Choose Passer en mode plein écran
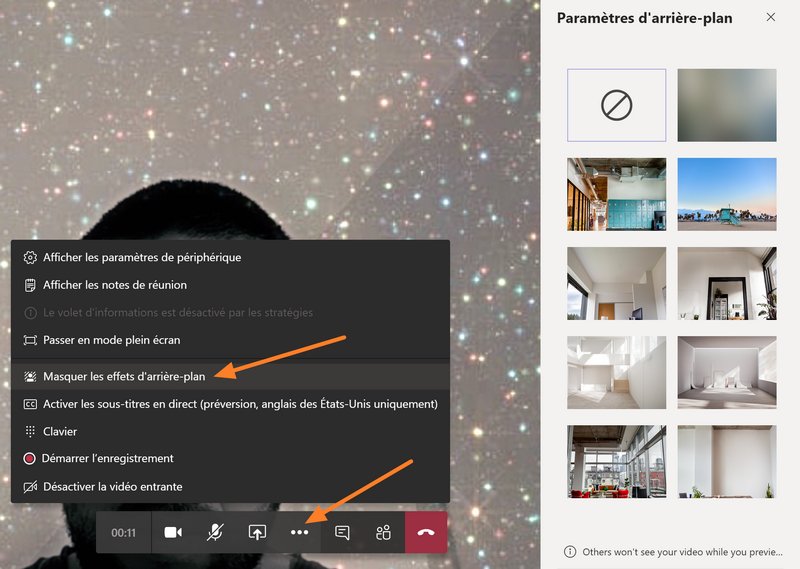Viewport: 800px width, 569px height. tap(230, 340)
